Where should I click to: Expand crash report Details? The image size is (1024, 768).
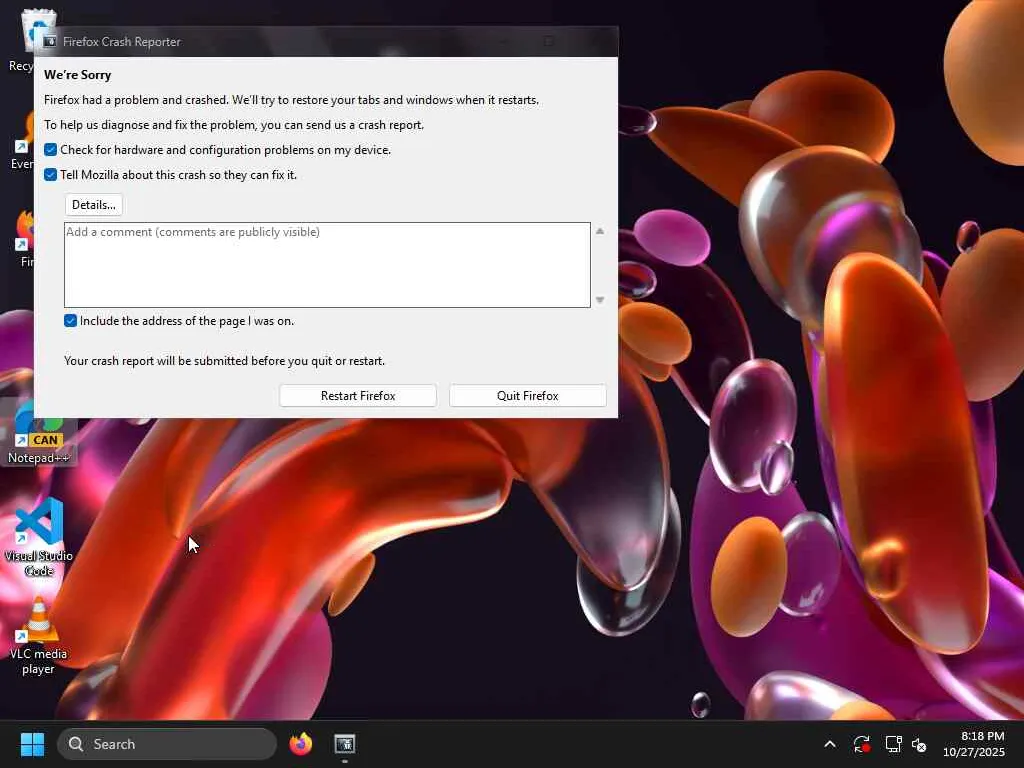coord(93,205)
